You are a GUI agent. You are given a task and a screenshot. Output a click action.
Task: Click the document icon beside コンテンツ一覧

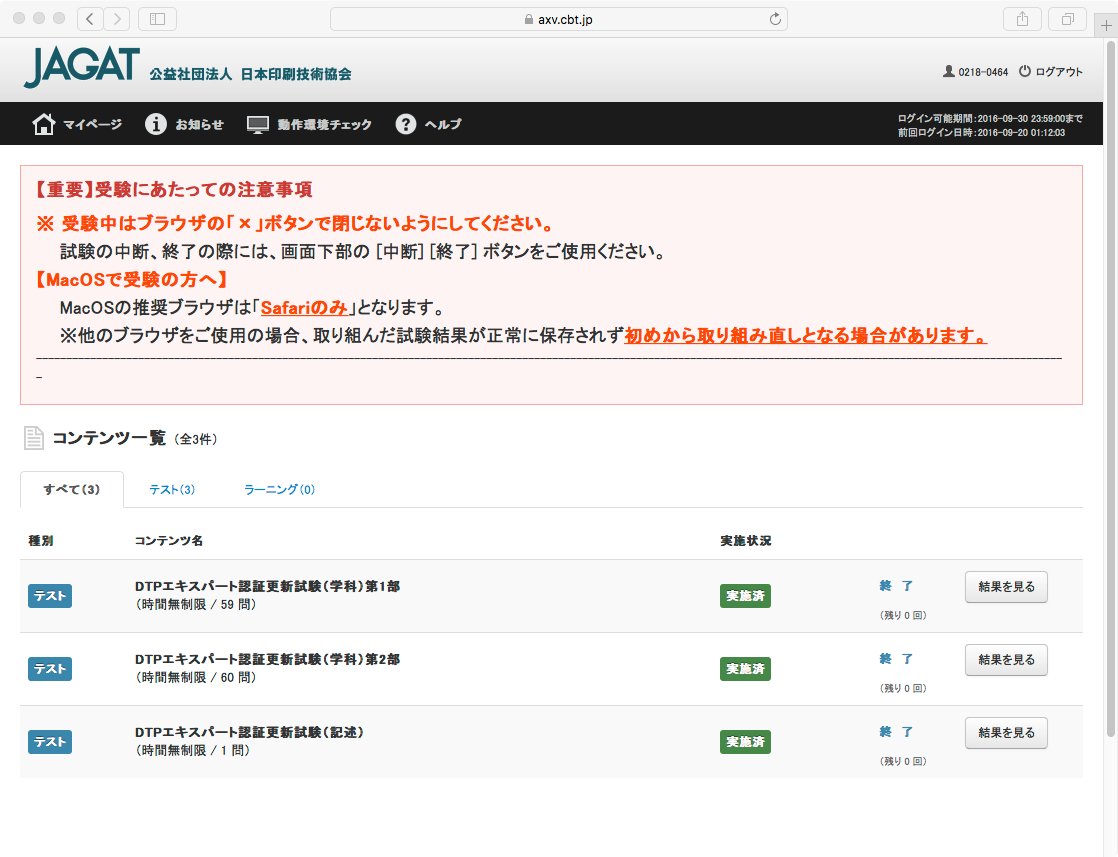coord(34,438)
